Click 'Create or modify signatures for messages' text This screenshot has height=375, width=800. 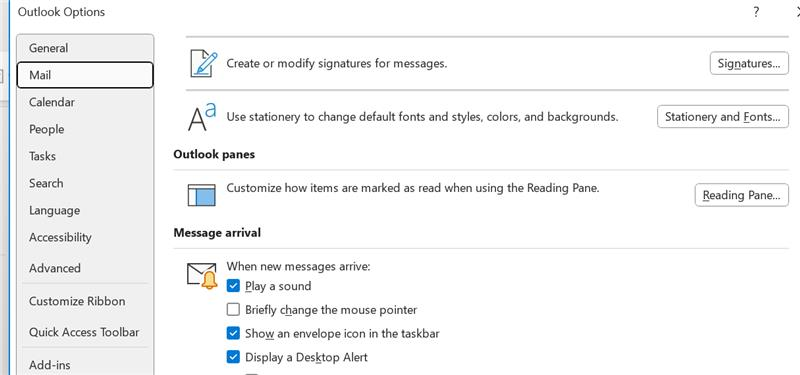337,64
